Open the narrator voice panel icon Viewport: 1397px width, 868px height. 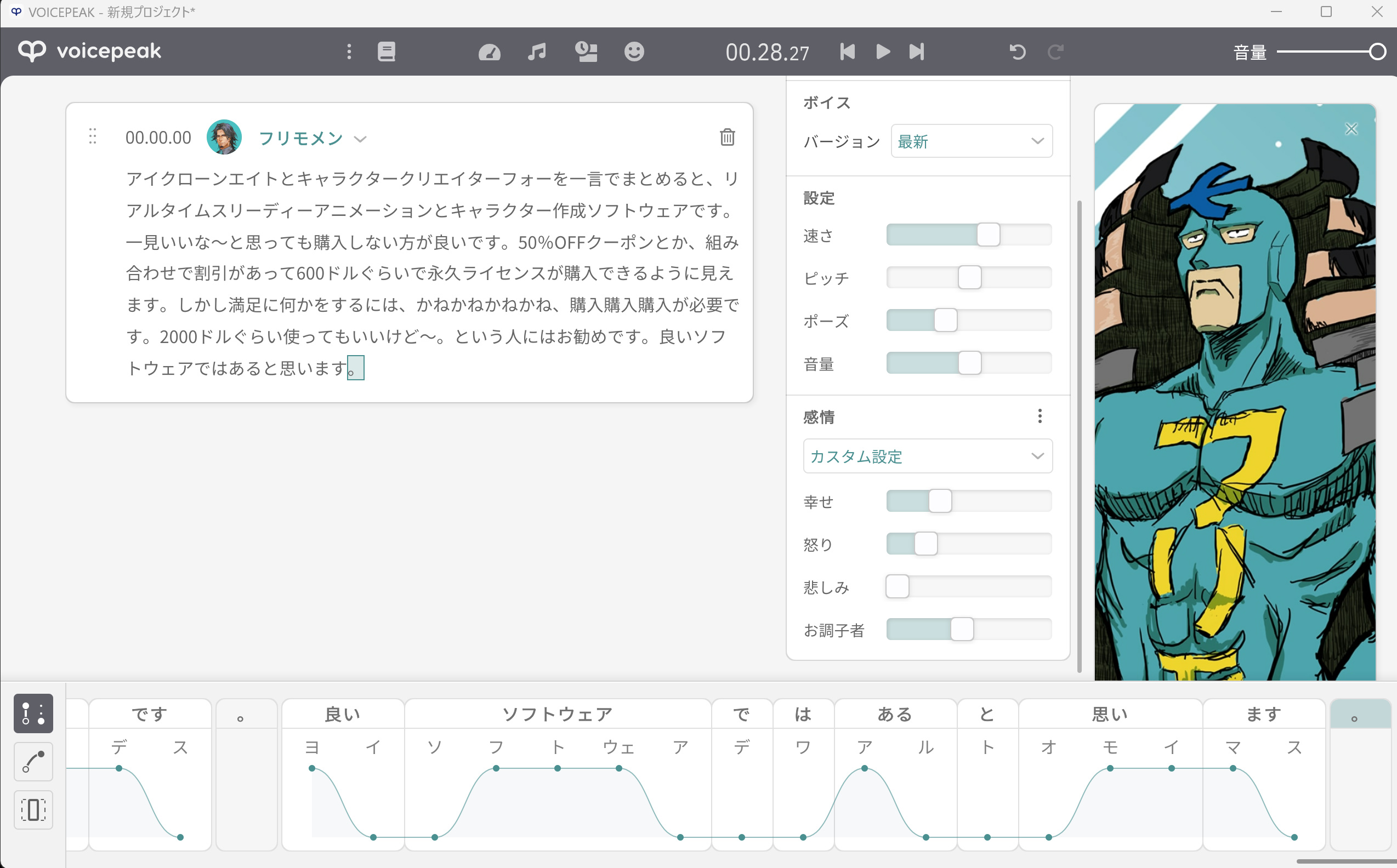click(586, 52)
